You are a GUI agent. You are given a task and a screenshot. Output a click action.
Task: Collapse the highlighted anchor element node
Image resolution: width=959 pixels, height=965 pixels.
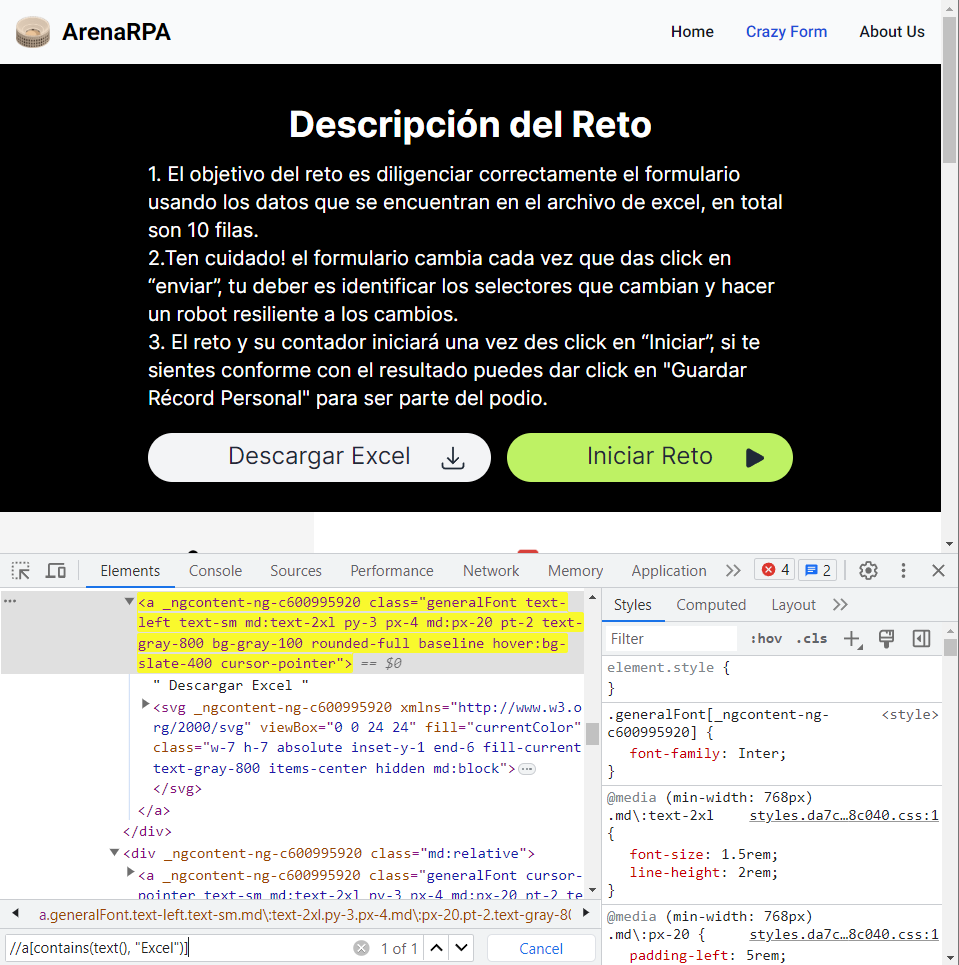129,602
